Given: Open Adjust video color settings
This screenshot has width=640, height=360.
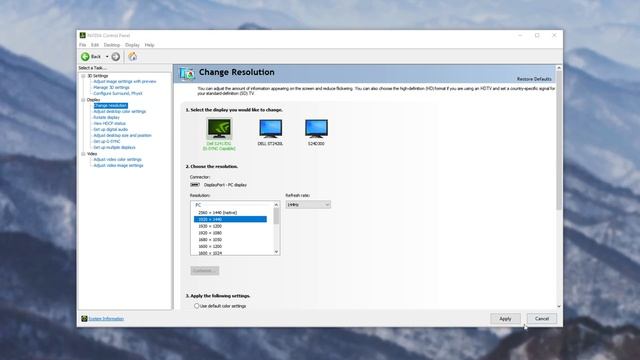Looking at the screenshot, I should (117, 160).
